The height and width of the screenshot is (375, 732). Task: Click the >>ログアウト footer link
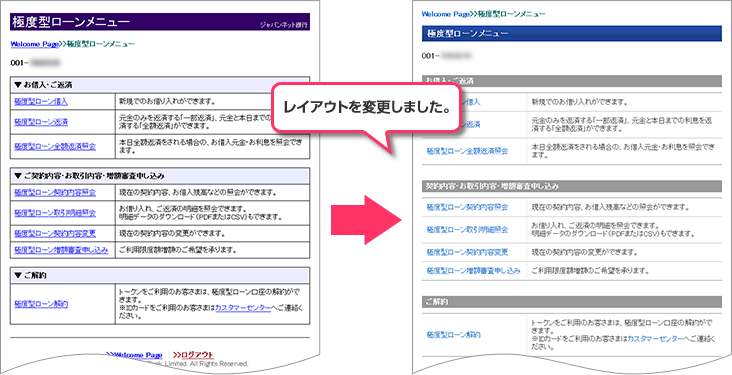193,355
